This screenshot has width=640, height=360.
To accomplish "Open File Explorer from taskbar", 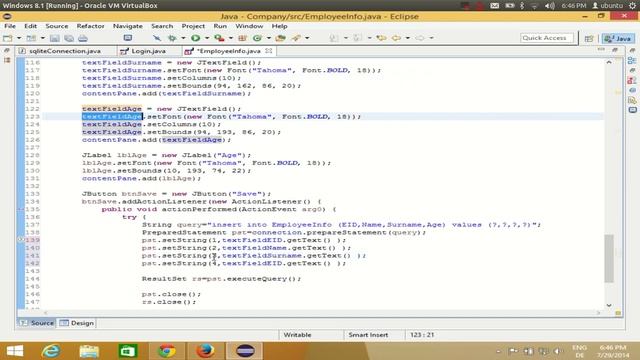I will click(89, 351).
